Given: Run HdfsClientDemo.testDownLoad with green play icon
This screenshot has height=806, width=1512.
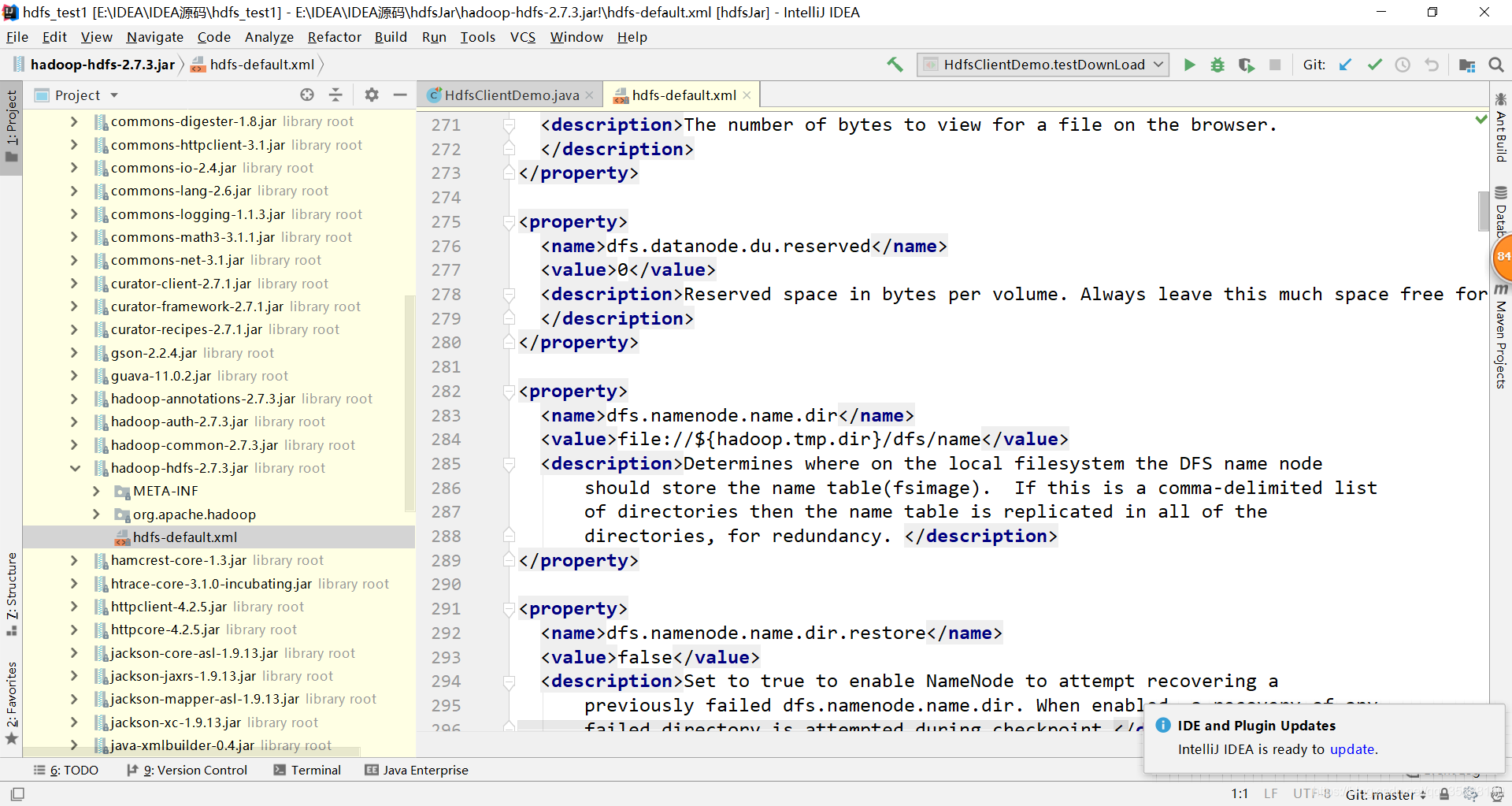Looking at the screenshot, I should [1190, 65].
